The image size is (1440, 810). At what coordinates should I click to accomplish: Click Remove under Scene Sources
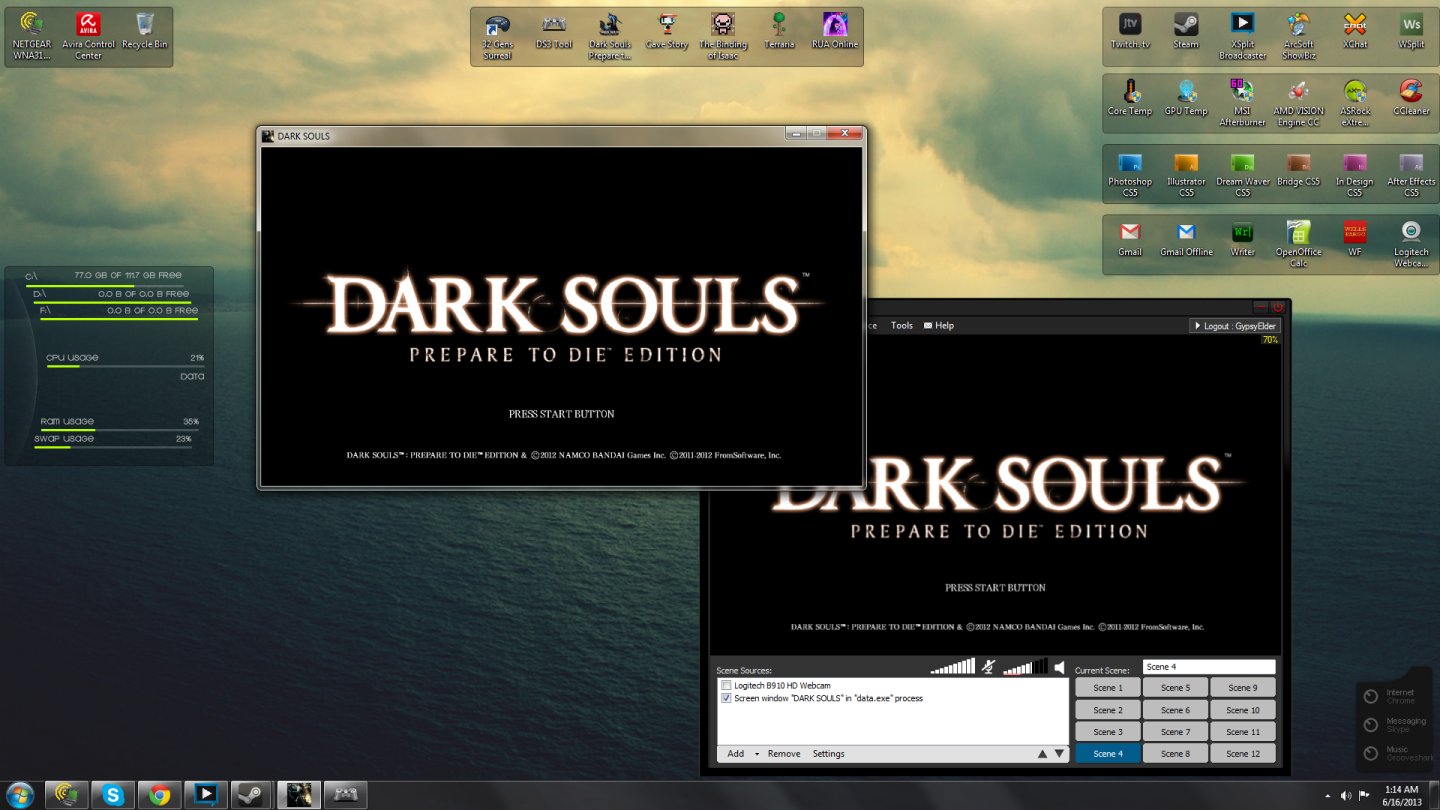point(784,754)
